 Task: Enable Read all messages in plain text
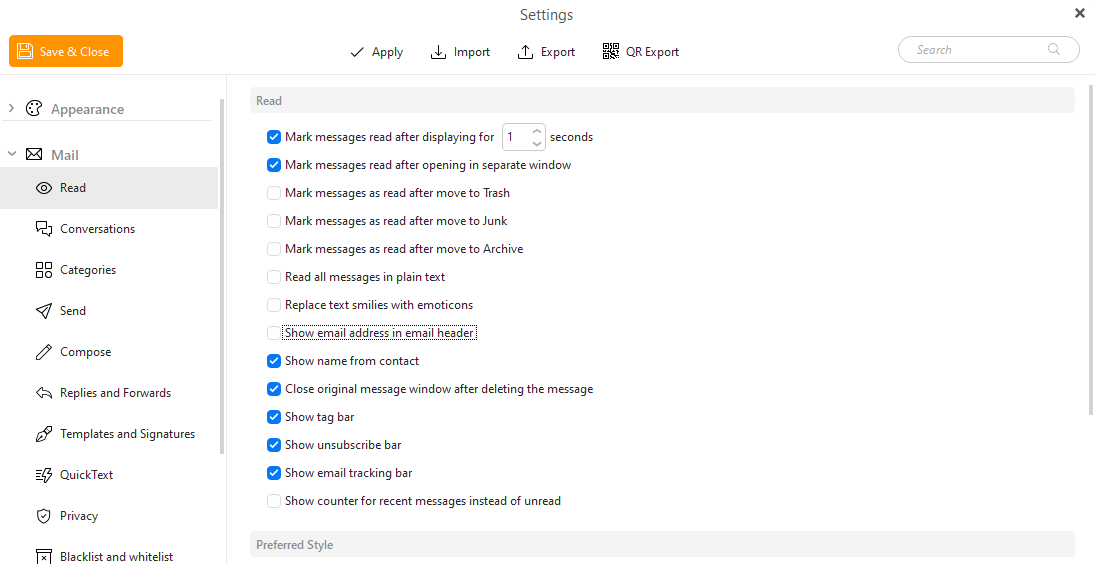[274, 277]
